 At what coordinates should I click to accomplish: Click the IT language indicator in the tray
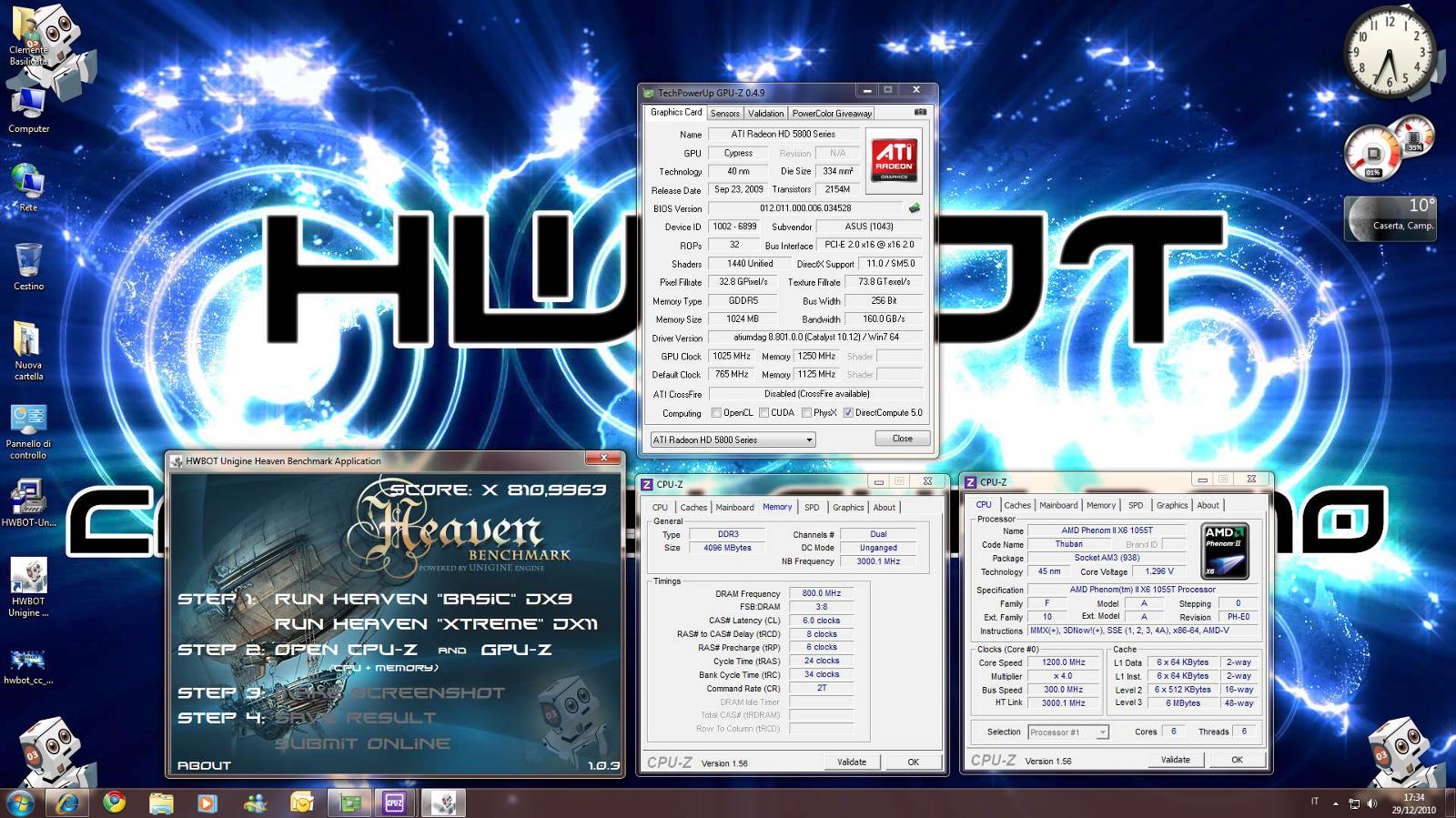click(x=1314, y=802)
